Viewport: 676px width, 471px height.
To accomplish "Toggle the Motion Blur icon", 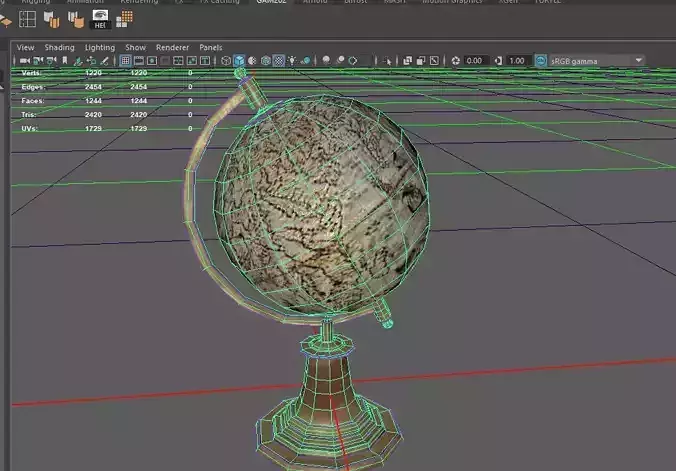I will click(340, 61).
